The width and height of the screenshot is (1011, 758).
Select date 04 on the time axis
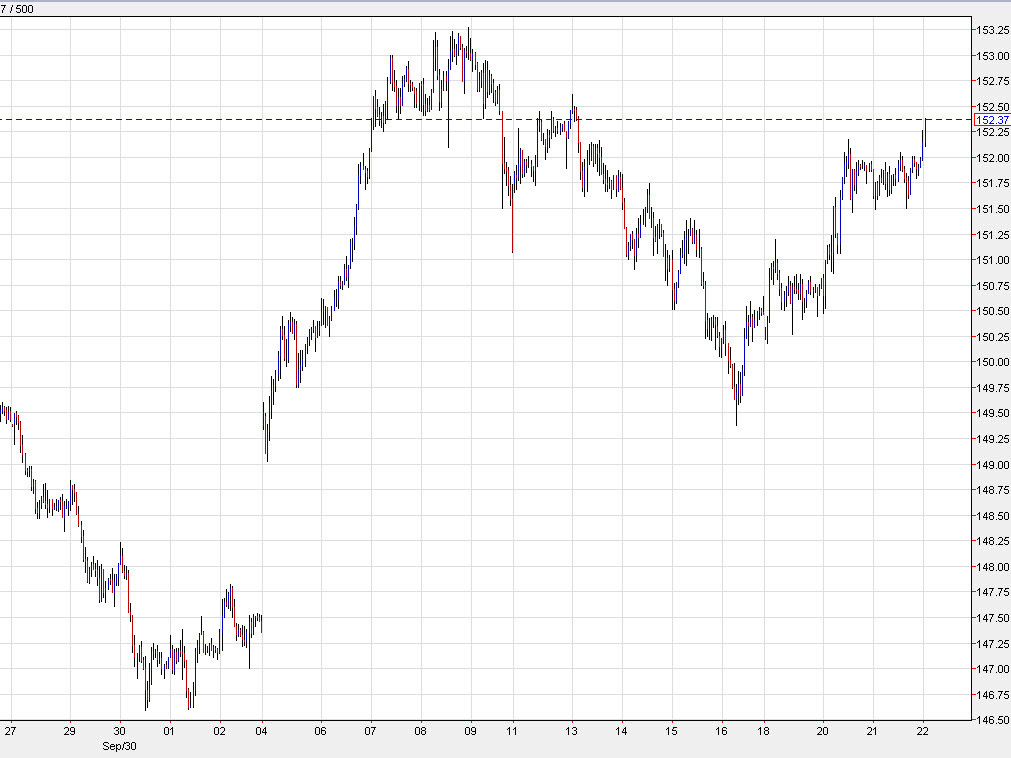[262, 731]
